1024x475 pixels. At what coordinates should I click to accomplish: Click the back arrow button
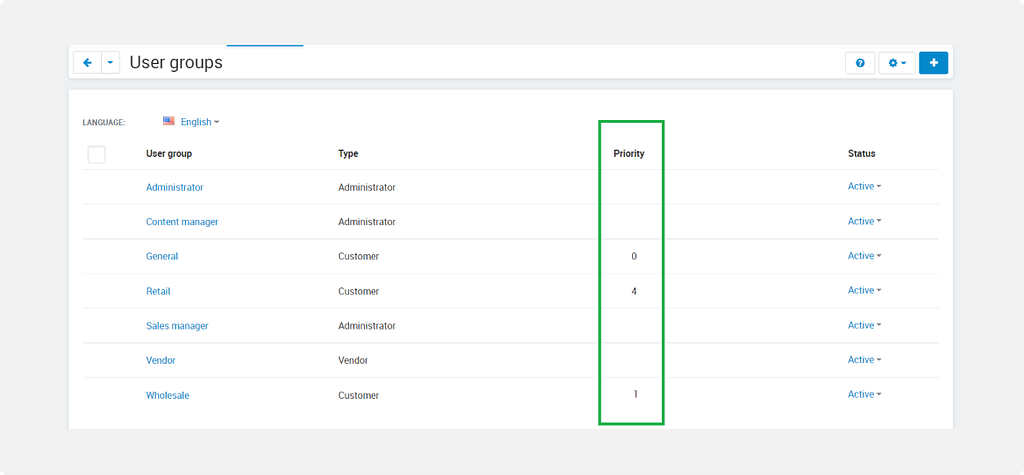pyautogui.click(x=87, y=63)
